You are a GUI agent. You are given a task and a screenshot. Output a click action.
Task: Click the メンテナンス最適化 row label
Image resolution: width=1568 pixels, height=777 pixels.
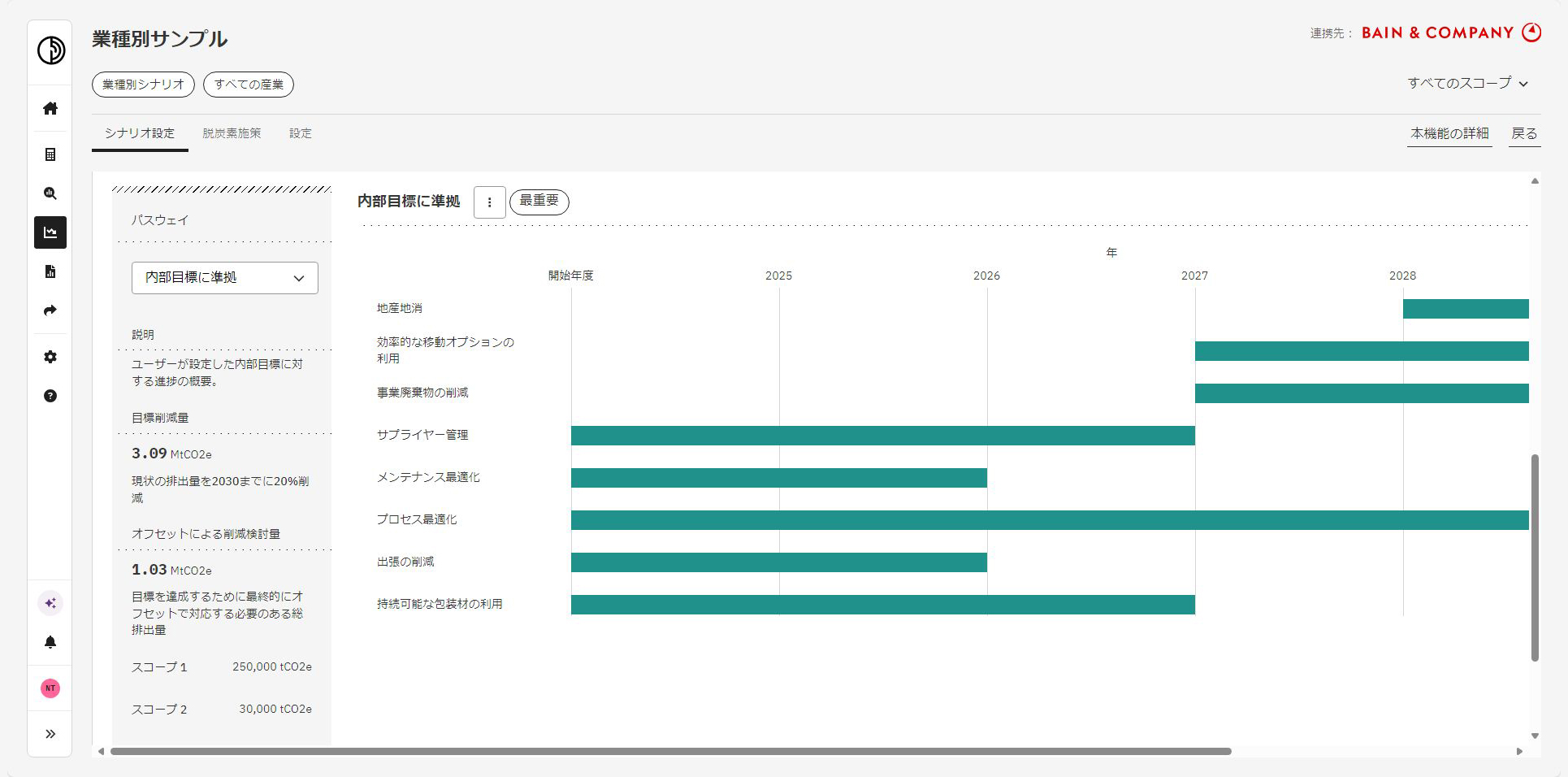[428, 478]
